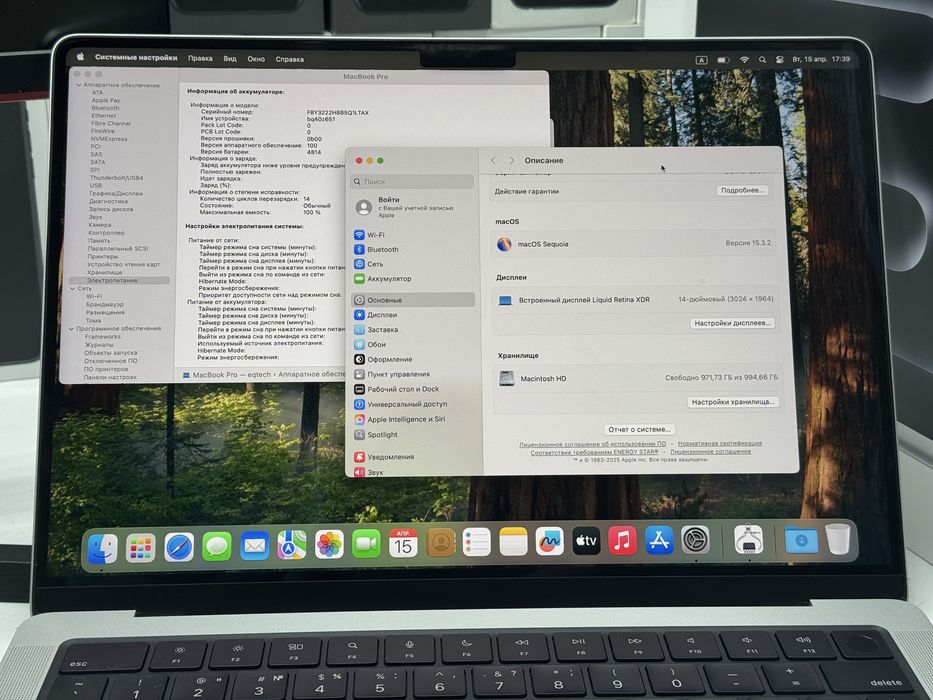Collapse Сеть section in System Information
The width and height of the screenshot is (933, 700).
click(x=73, y=288)
